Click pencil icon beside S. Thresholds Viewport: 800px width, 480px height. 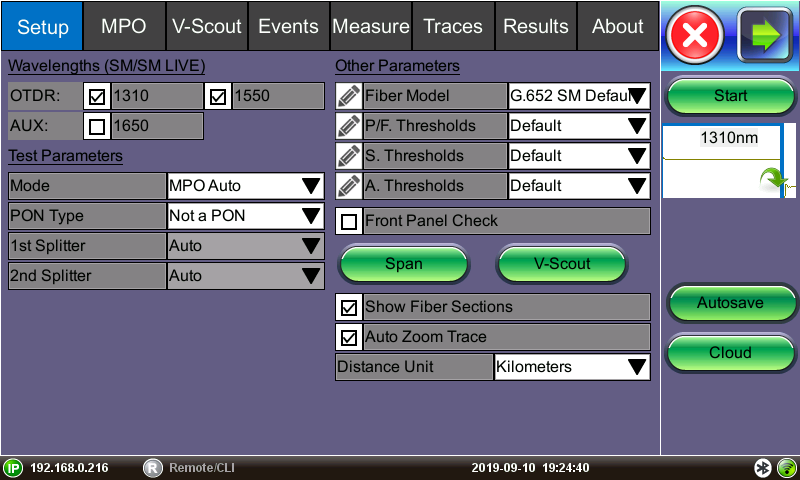click(349, 156)
